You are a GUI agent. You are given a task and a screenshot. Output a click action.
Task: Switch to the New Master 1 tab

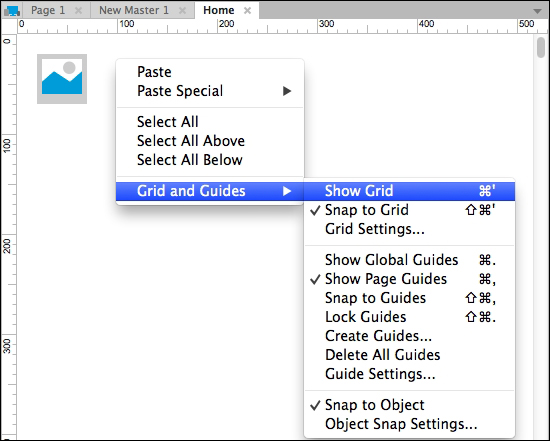pos(134,10)
